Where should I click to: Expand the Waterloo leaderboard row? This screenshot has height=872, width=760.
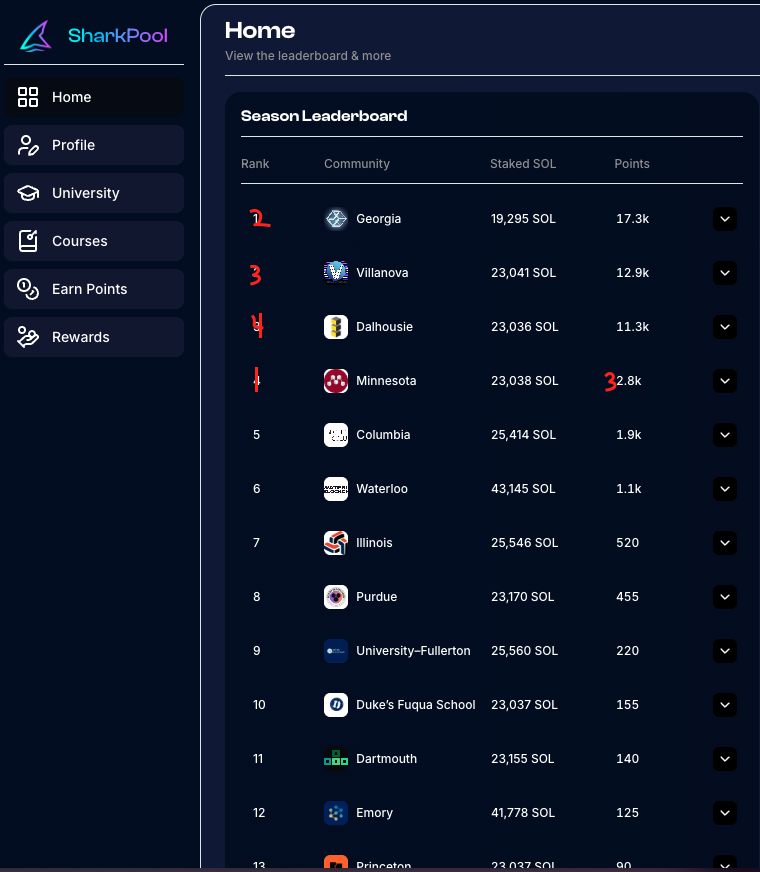725,488
